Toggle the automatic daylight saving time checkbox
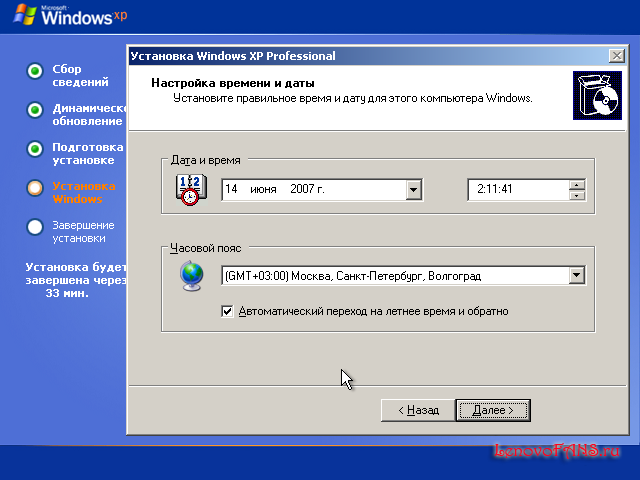Screen dimensions: 640x480 (227, 311)
